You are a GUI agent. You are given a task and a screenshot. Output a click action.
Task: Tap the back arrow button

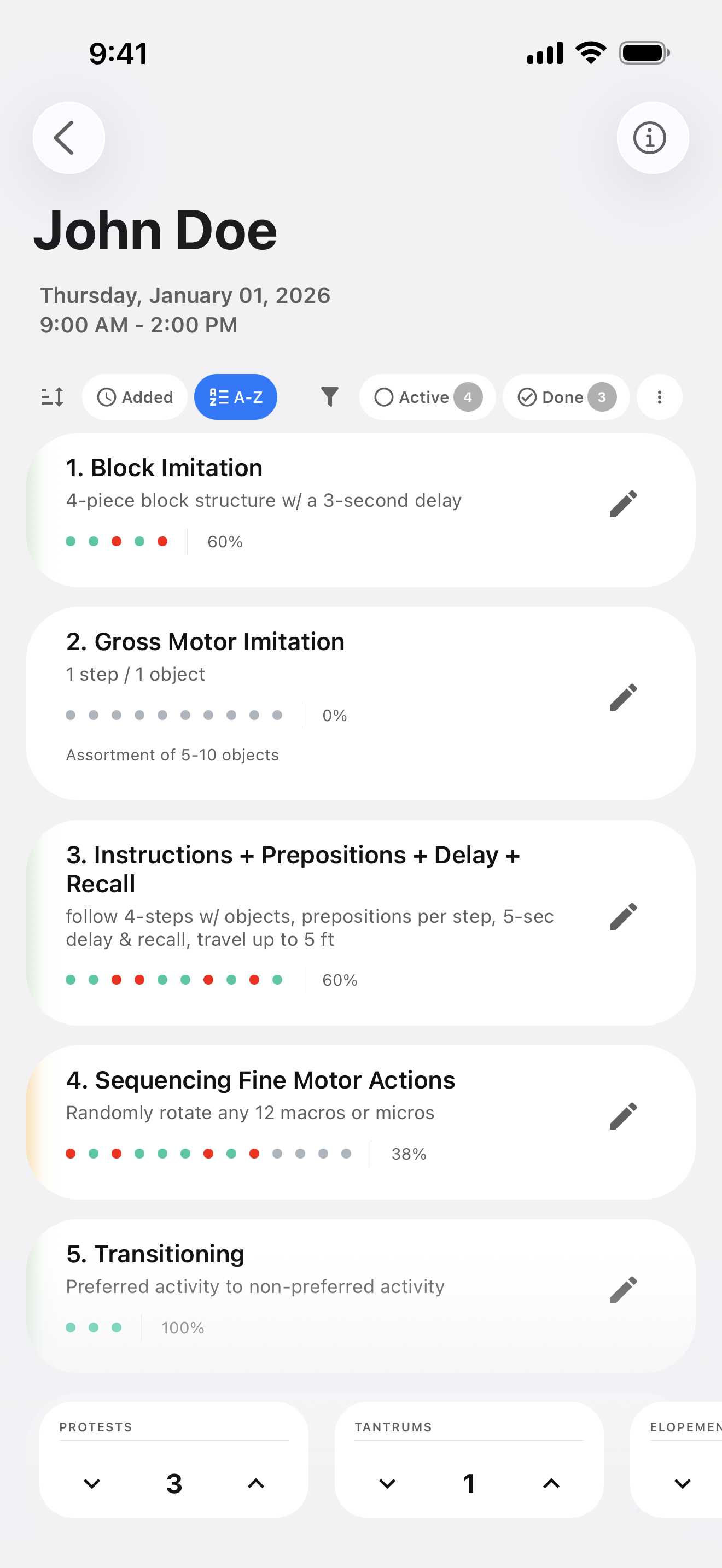[68, 138]
